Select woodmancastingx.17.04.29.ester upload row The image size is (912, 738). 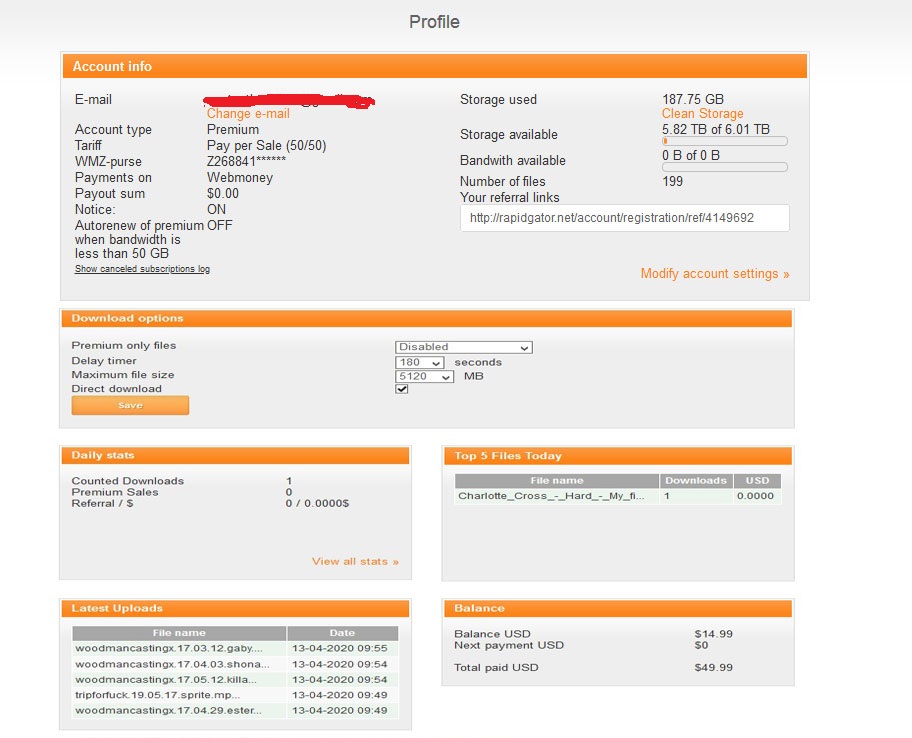pyautogui.click(x=236, y=711)
